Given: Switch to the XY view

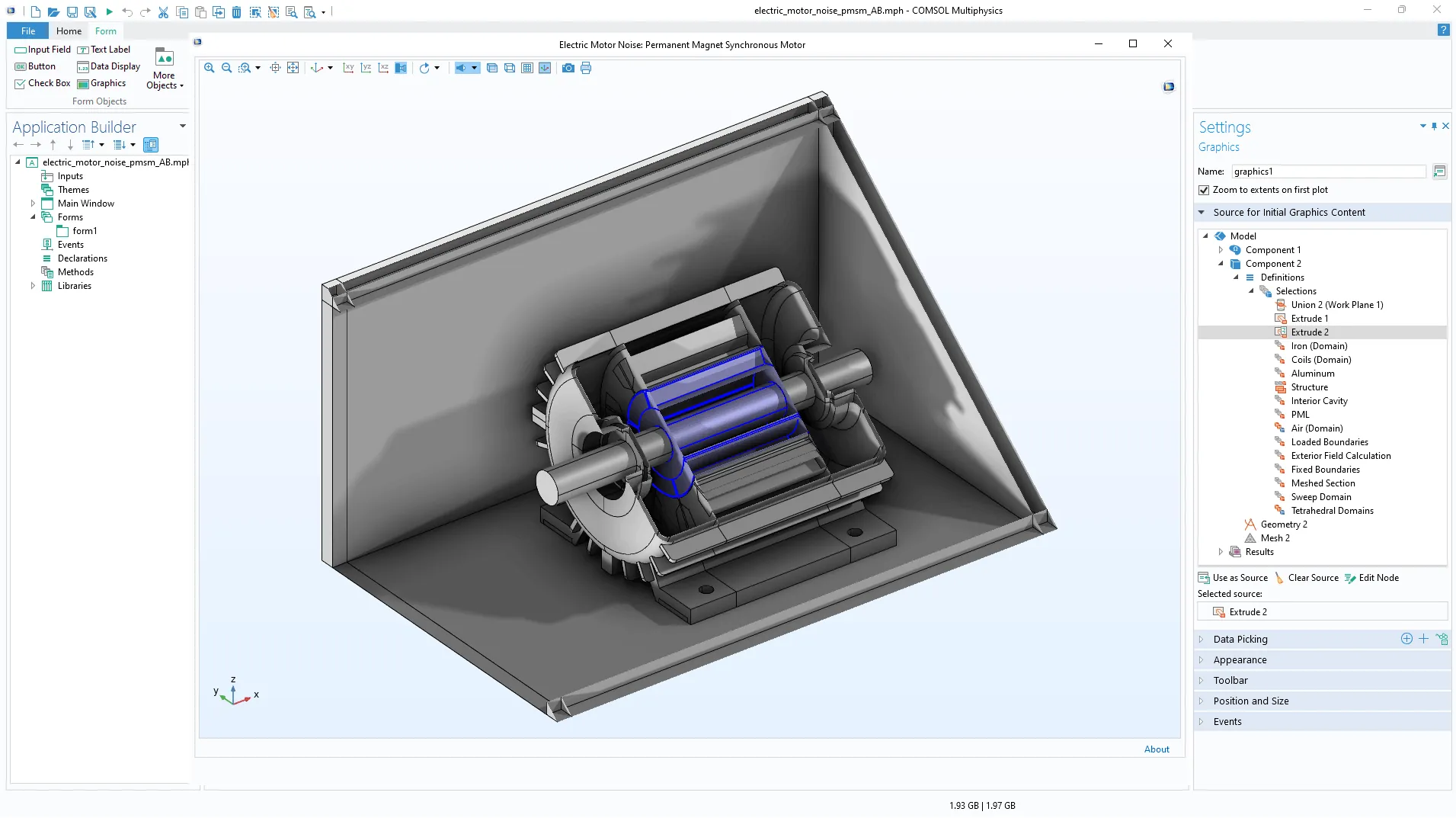Looking at the screenshot, I should point(348,68).
